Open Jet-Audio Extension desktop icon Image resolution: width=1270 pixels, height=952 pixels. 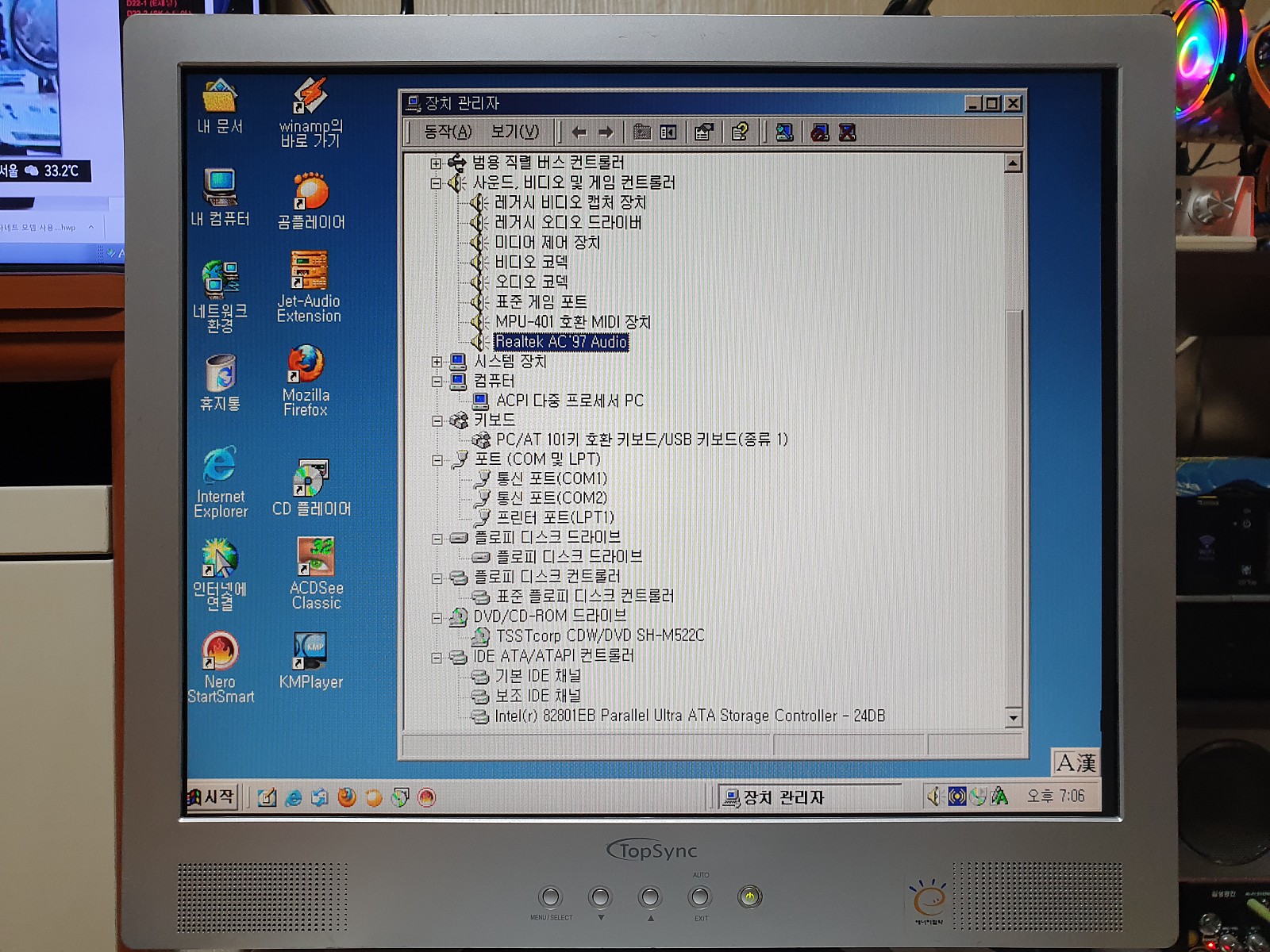click(309, 287)
